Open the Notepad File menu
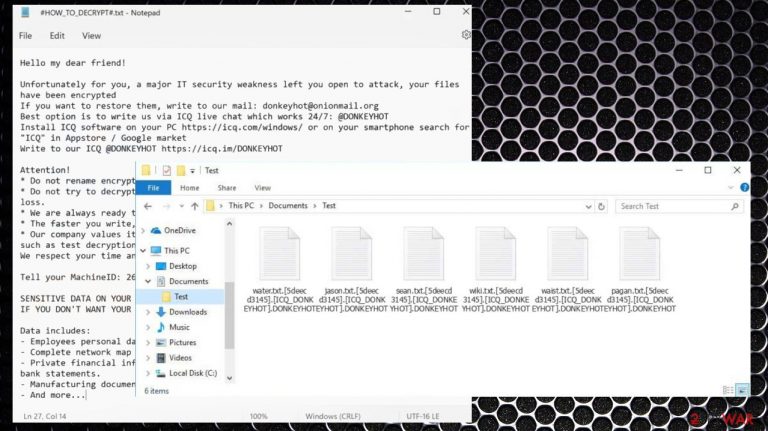 point(25,36)
